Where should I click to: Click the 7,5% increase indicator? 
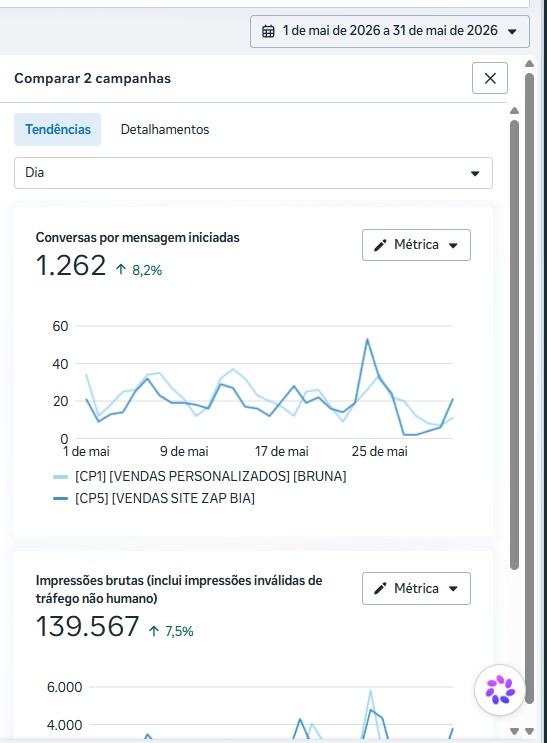[171, 631]
